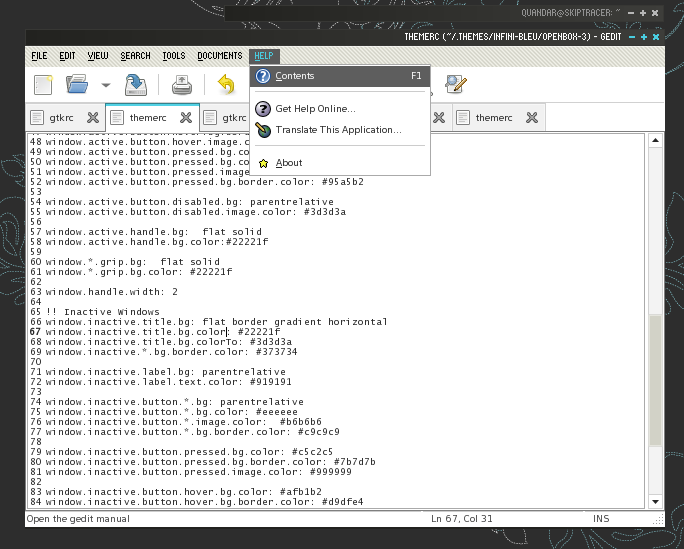Close the active themerc tab with its X
Image resolution: width=684 pixels, height=549 pixels.
coord(186,117)
